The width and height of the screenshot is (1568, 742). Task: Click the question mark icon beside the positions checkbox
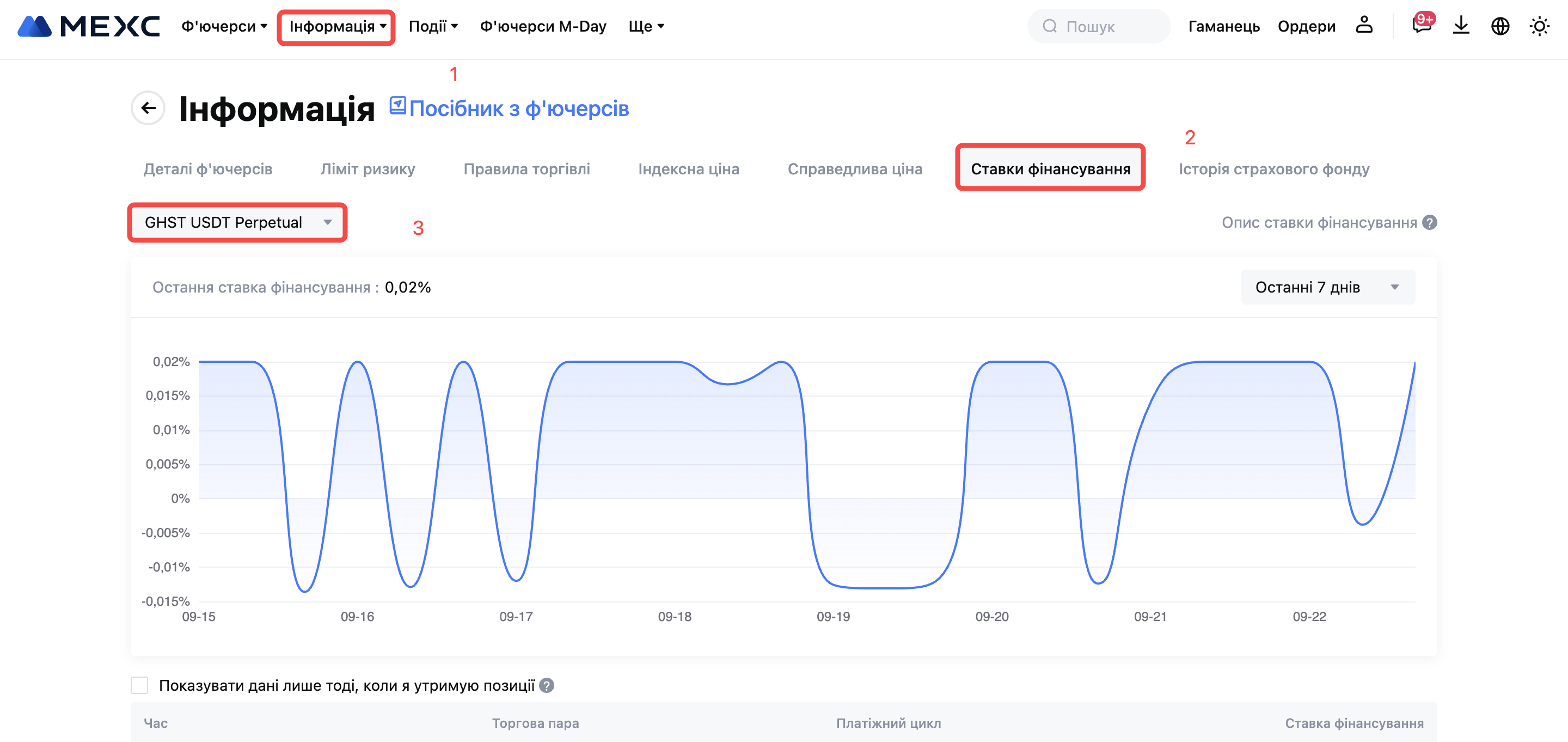coord(547,686)
